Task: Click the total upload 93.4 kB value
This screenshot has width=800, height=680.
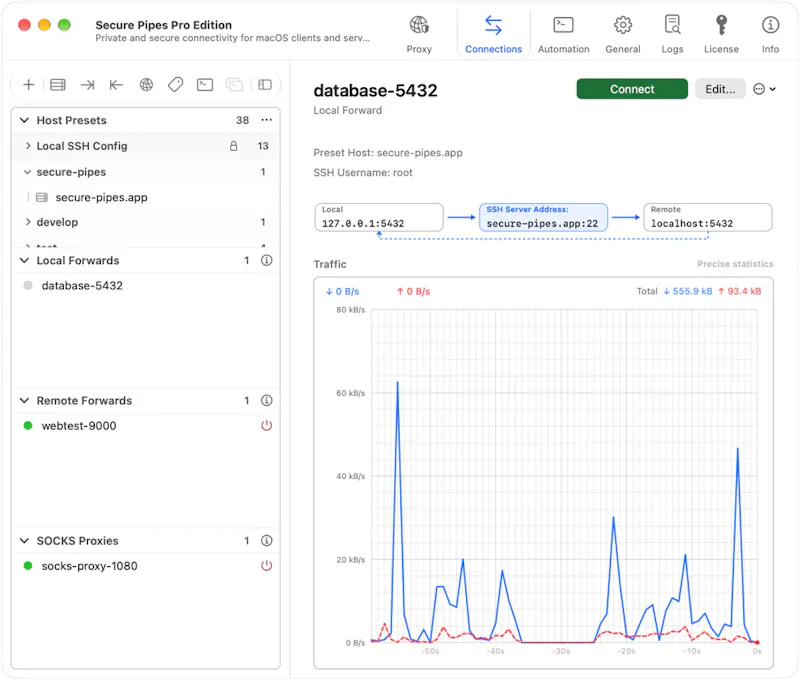Action: pos(739,291)
